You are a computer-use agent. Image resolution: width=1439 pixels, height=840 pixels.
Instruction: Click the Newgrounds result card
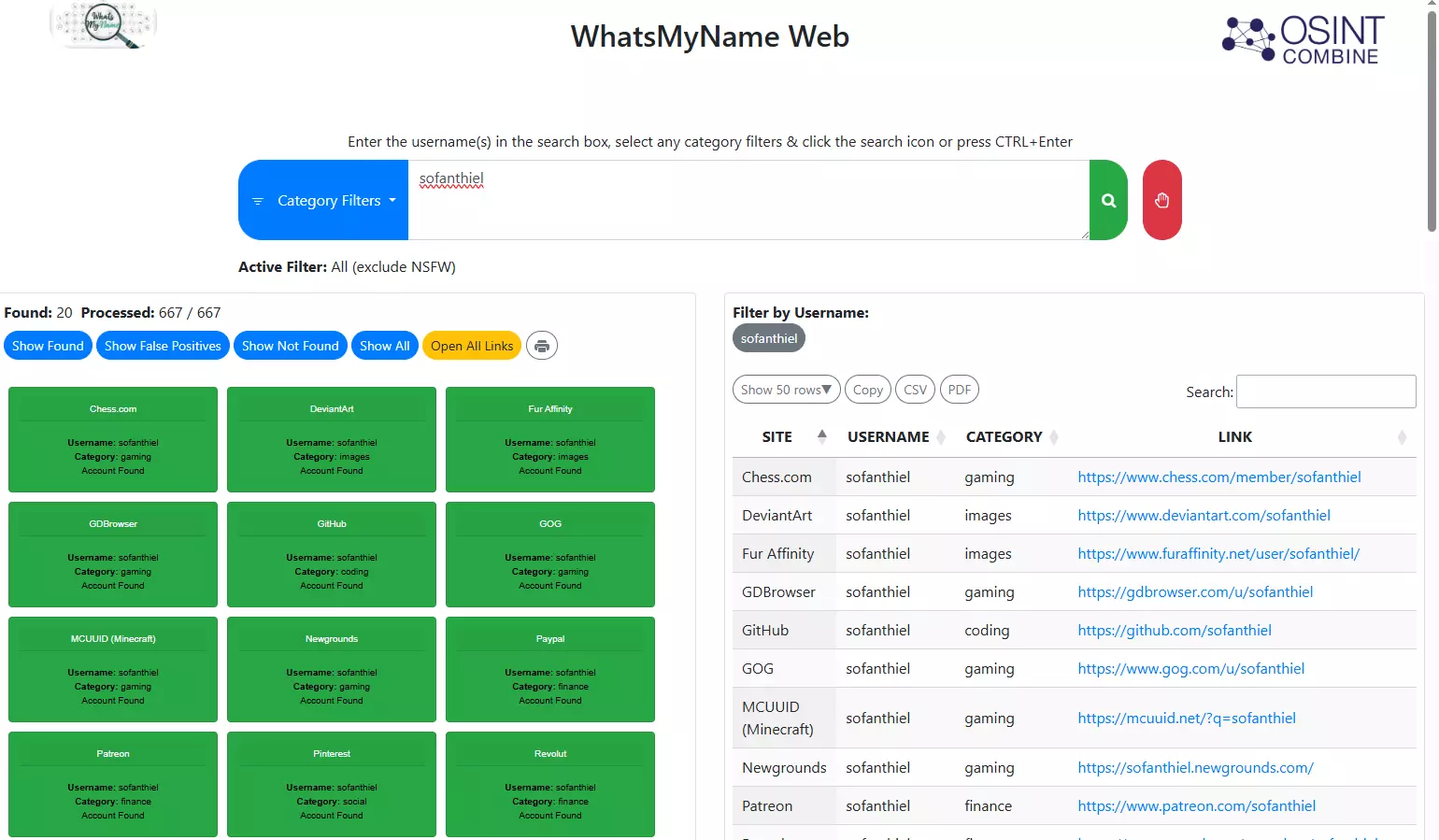click(332, 669)
